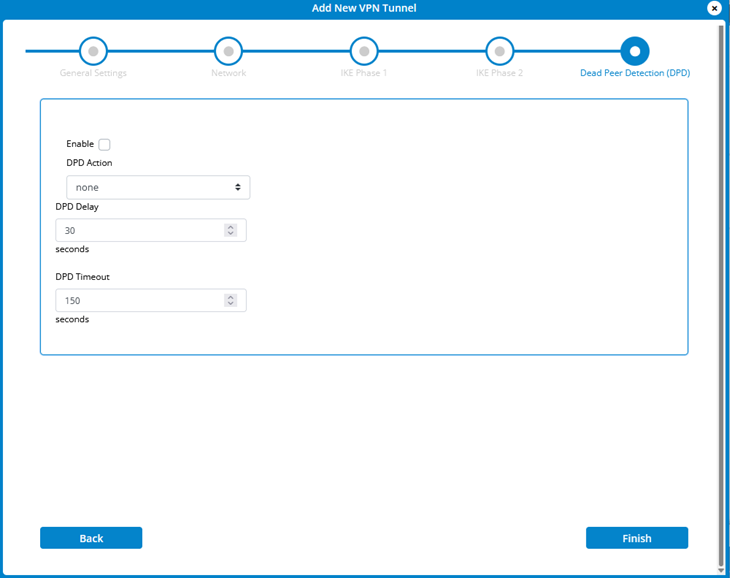732x578 pixels.
Task: Enable the DPD checkbox
Action: 104,145
